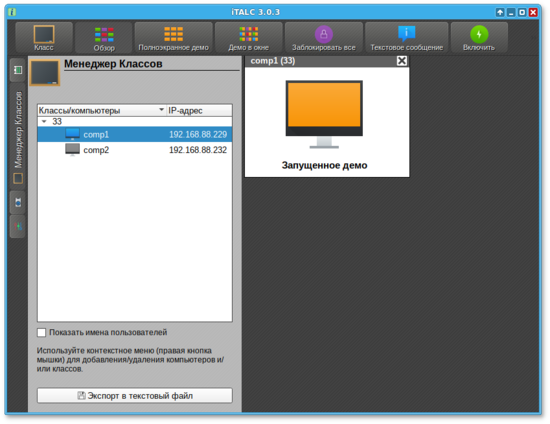
Task: Open the snapshots sidebar tab icon
Action: coord(18,202)
